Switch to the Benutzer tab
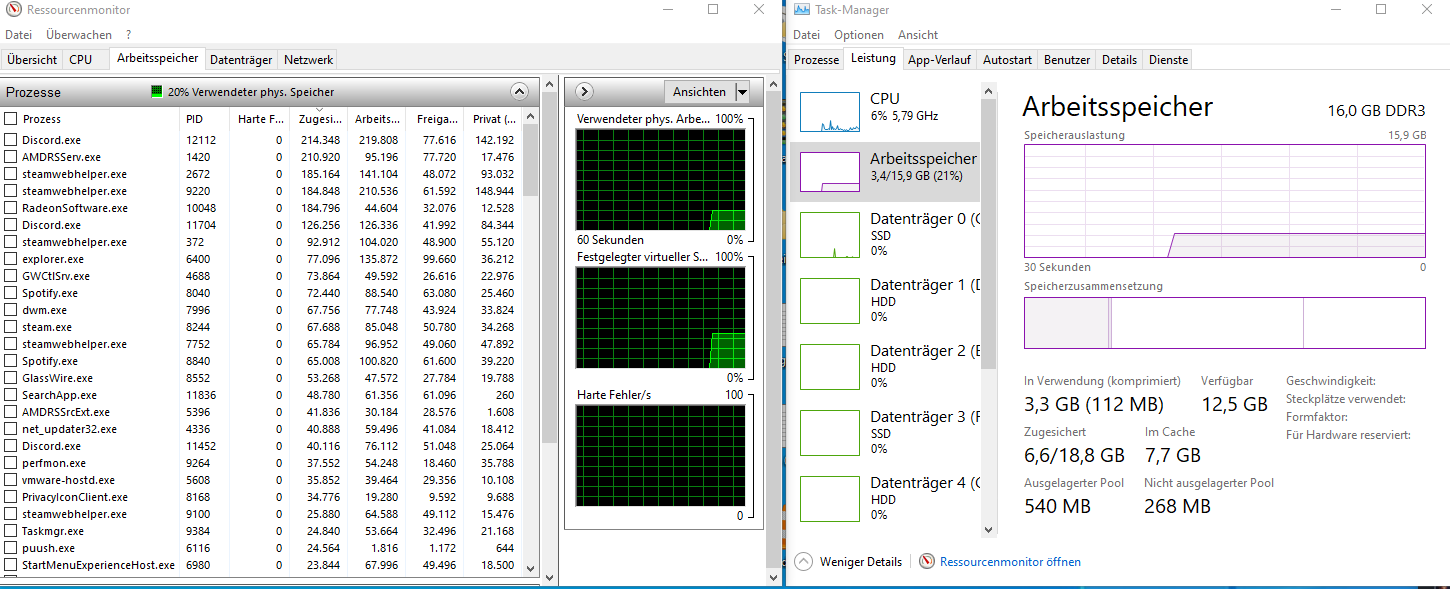 point(1067,60)
